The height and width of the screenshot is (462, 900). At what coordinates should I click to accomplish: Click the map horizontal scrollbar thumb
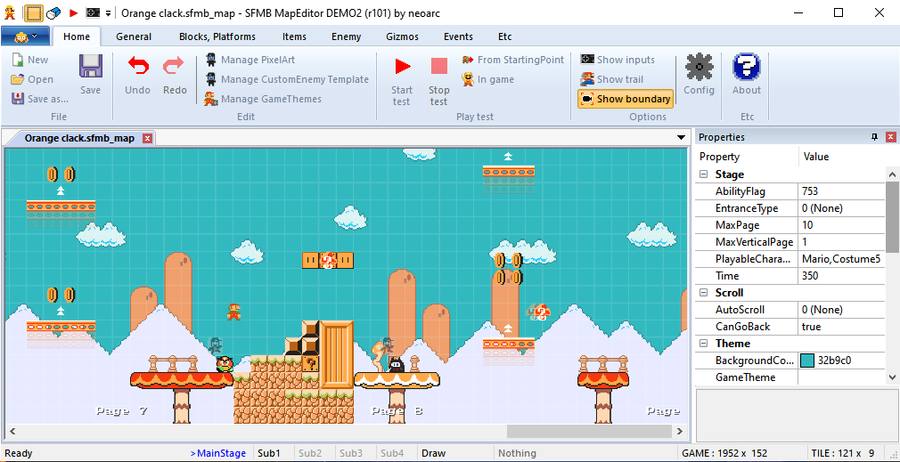[589, 431]
